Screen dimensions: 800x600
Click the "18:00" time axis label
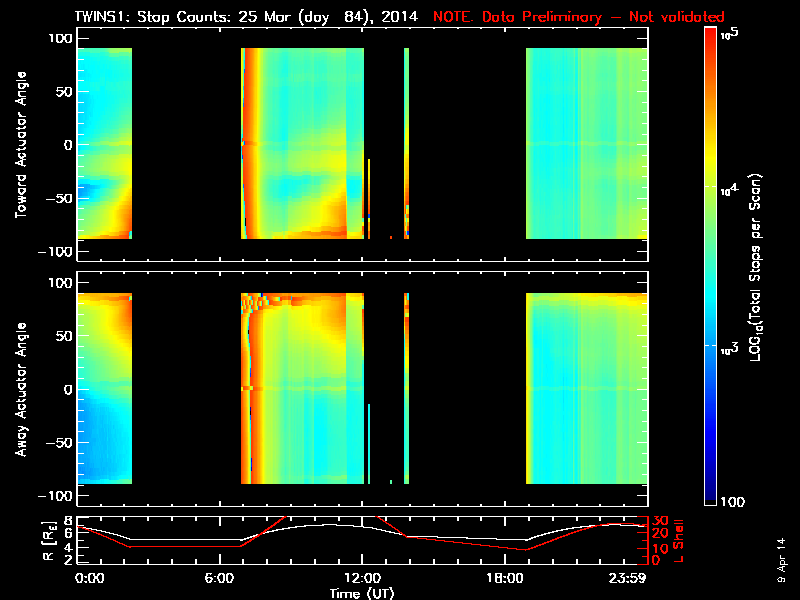pos(505,578)
